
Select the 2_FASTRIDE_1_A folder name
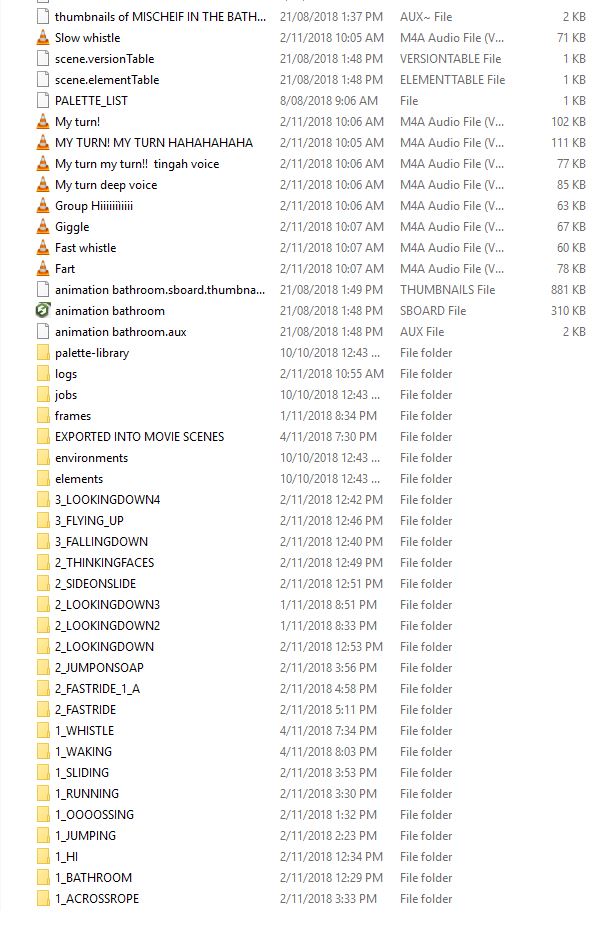[x=97, y=689]
